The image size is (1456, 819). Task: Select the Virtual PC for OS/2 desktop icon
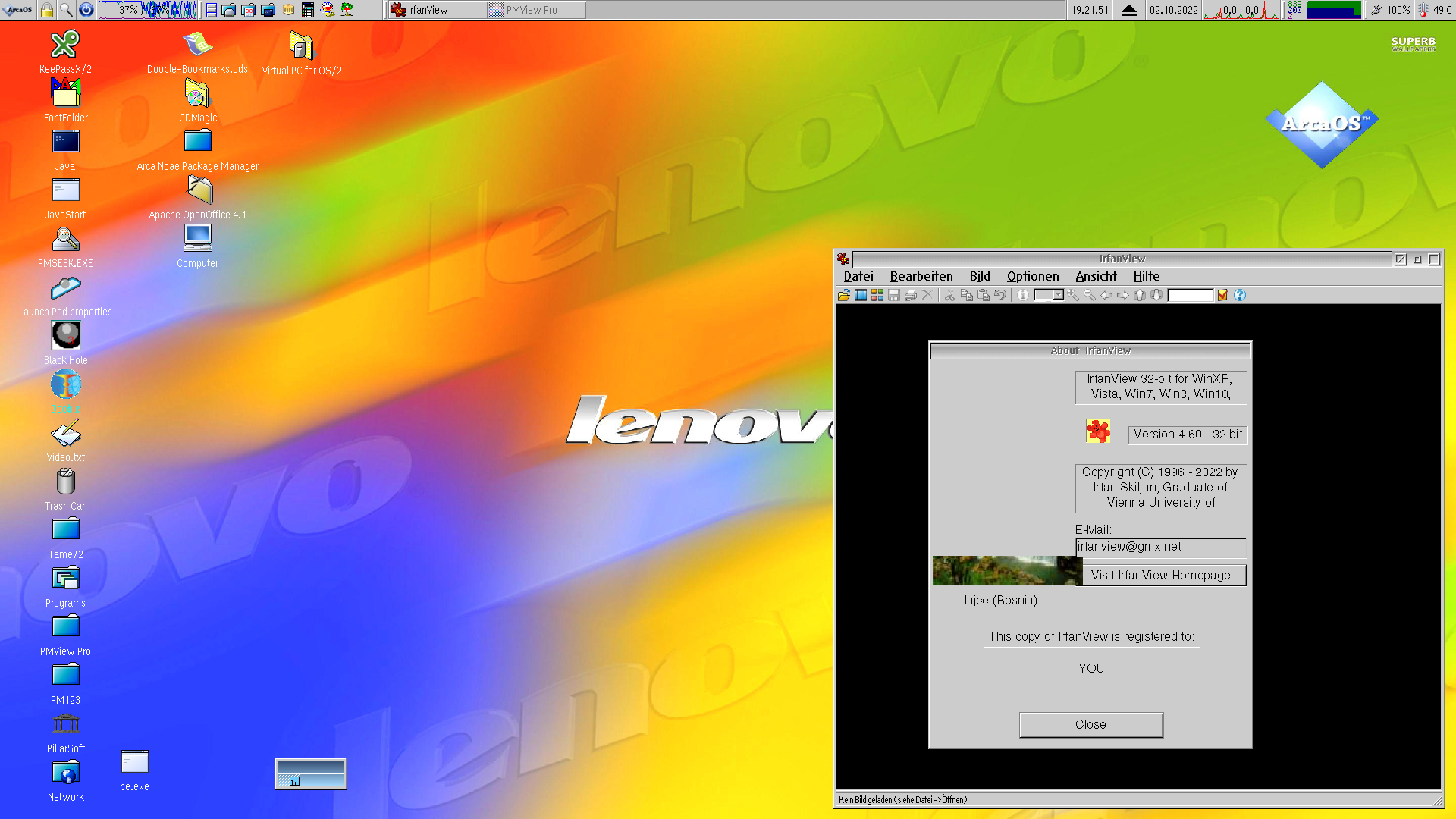point(302,52)
